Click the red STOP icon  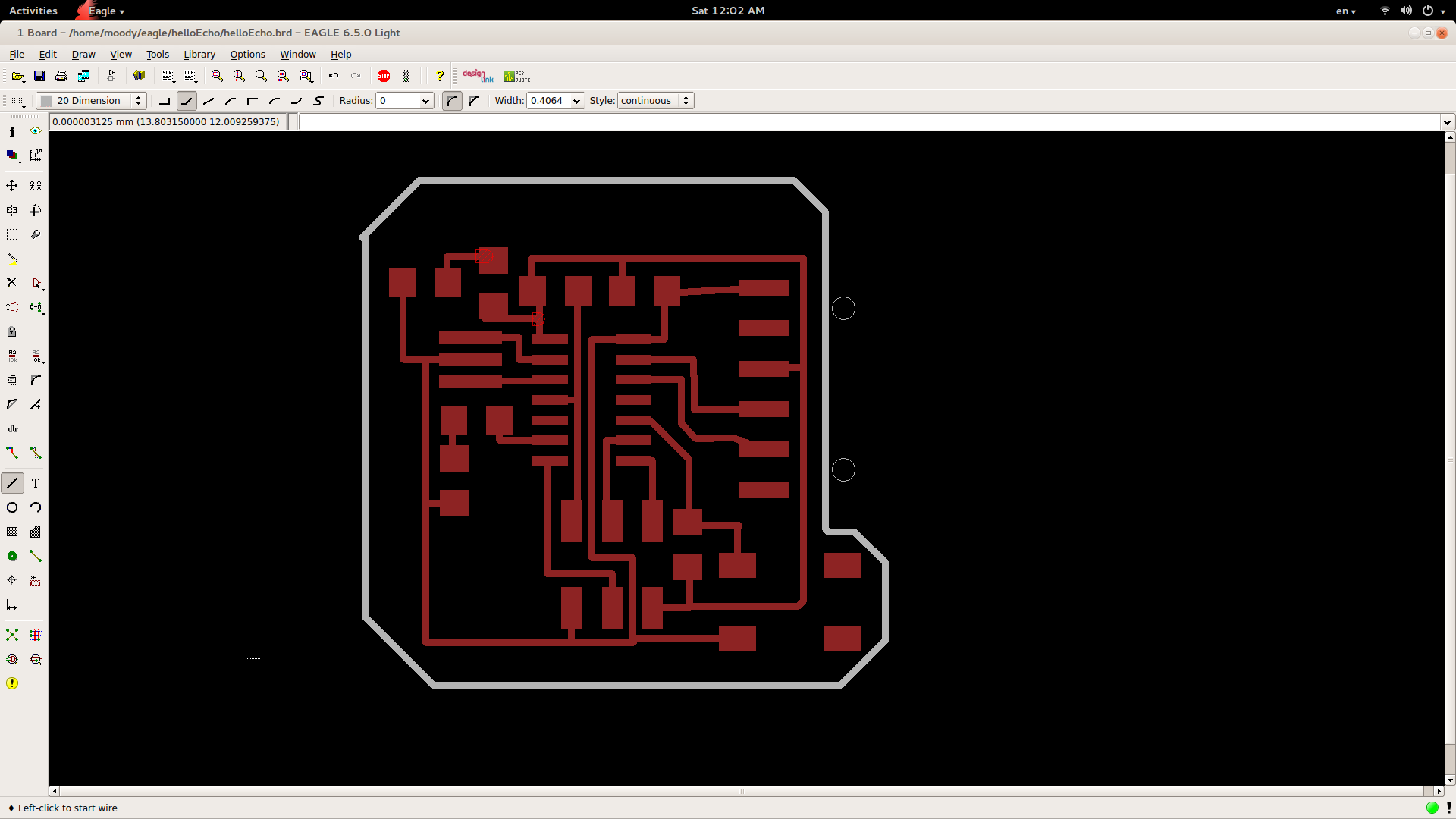(x=384, y=76)
